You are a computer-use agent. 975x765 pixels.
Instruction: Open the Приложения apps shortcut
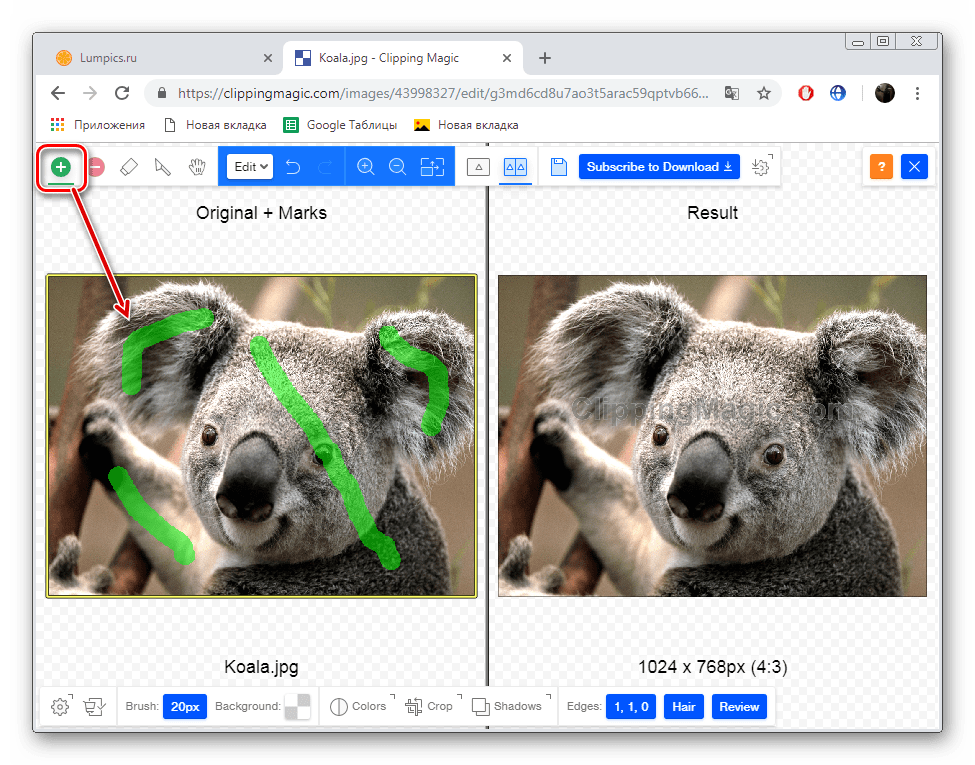click(x=98, y=125)
